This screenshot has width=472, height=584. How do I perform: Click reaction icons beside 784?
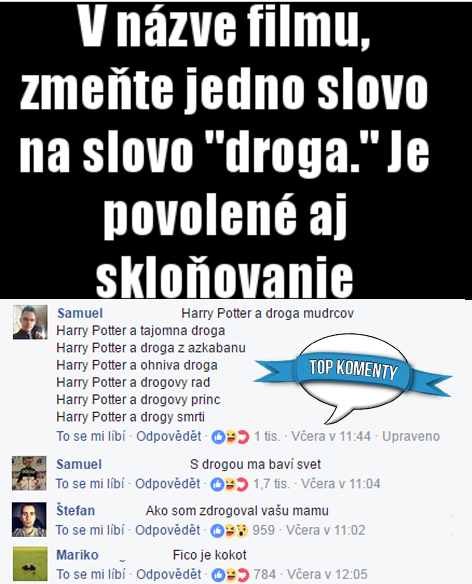[x=230, y=575]
